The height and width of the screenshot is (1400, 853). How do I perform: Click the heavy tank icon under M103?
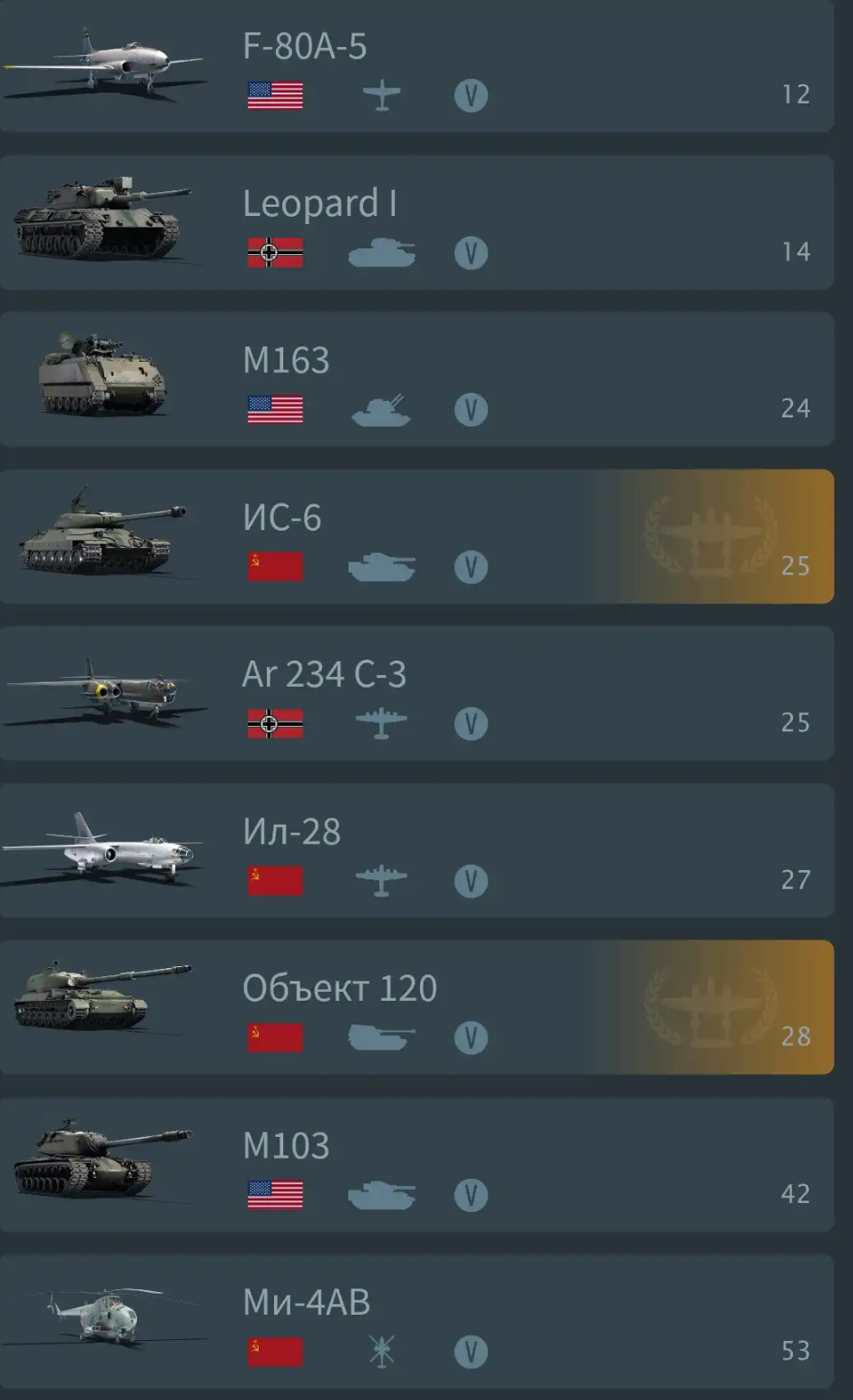coord(381,1195)
